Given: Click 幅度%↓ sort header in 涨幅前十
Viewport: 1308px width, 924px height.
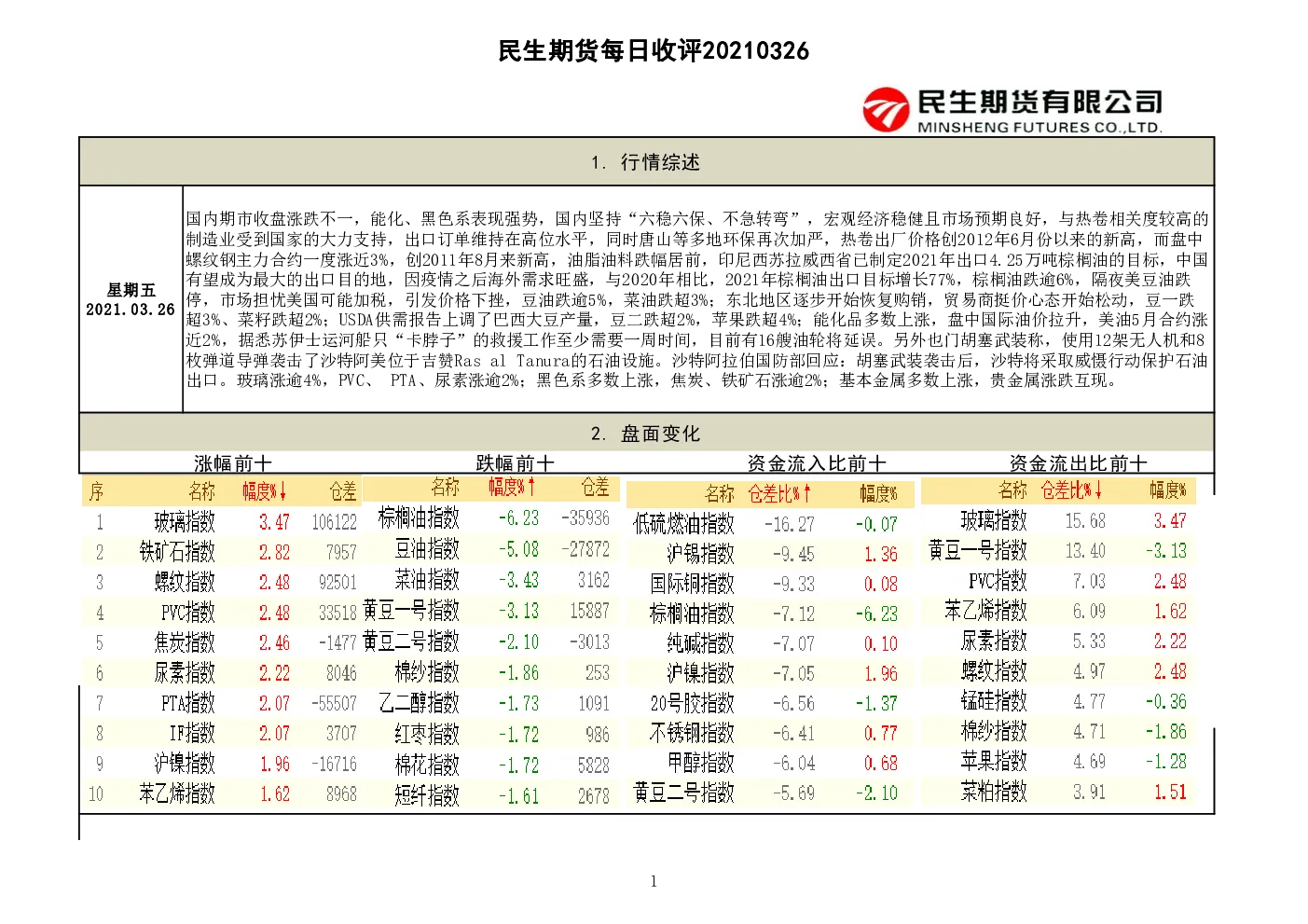Looking at the screenshot, I should click(265, 490).
